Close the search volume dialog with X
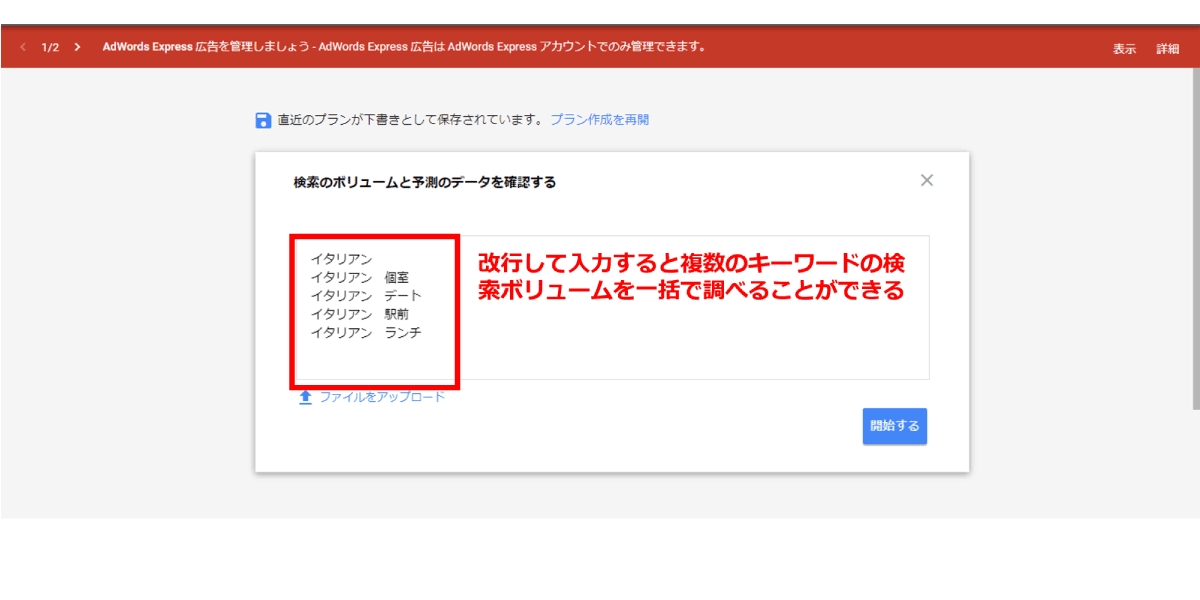The width and height of the screenshot is (1200, 600). [927, 180]
